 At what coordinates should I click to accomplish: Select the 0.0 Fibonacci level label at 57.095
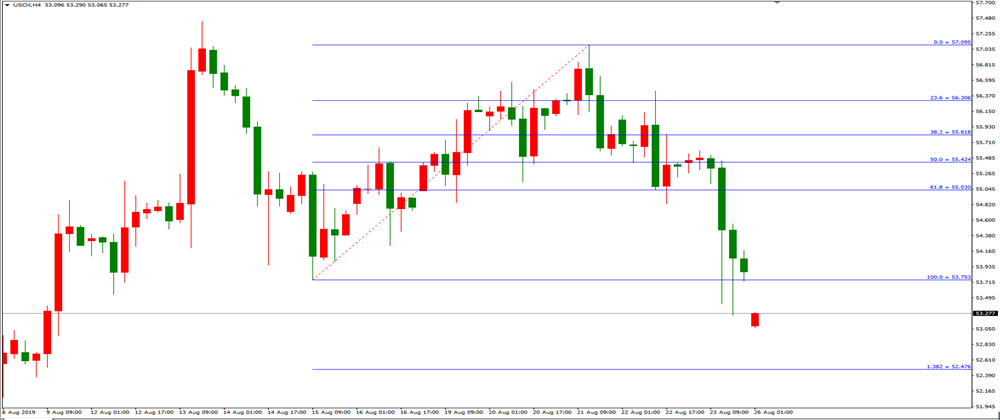951,43
